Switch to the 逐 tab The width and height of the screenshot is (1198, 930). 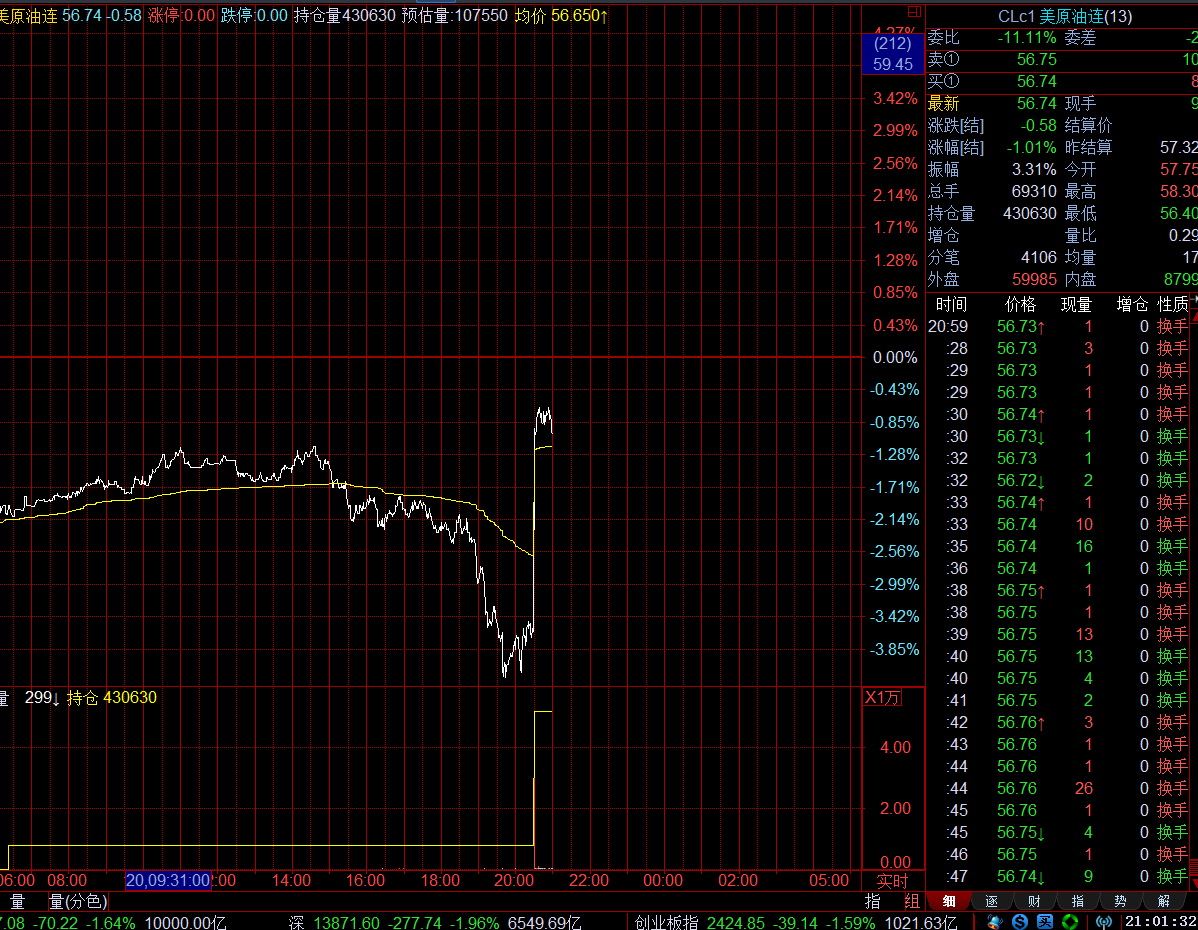click(x=991, y=901)
